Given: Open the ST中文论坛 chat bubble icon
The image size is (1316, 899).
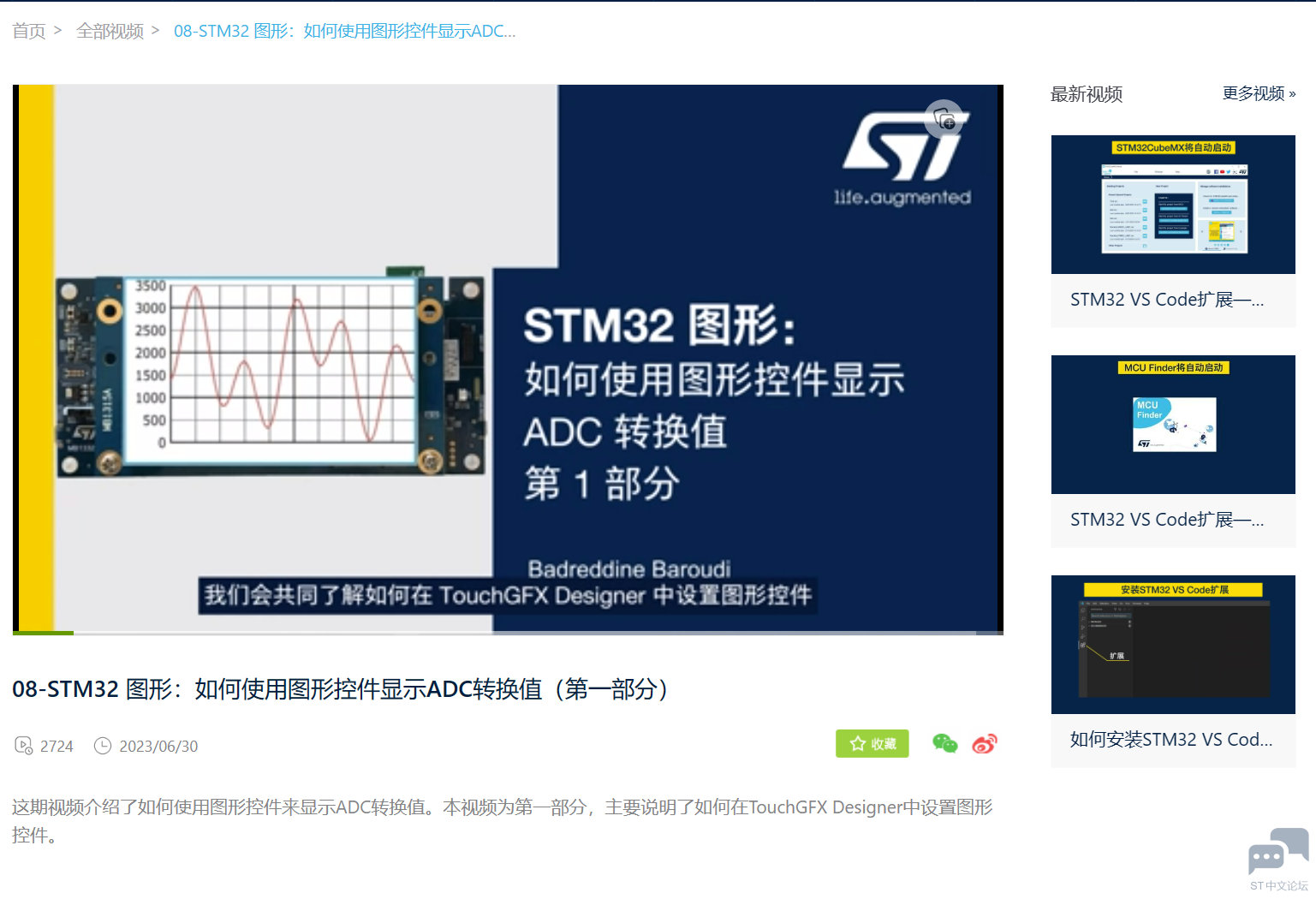Looking at the screenshot, I should [1278, 850].
